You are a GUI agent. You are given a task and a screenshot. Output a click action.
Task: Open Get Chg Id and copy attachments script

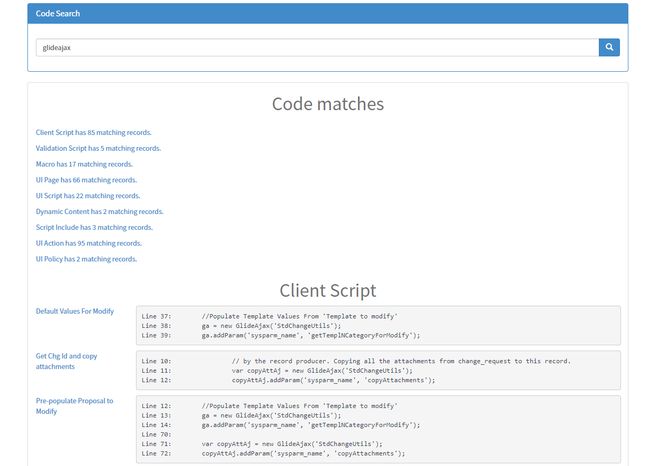click(66, 361)
